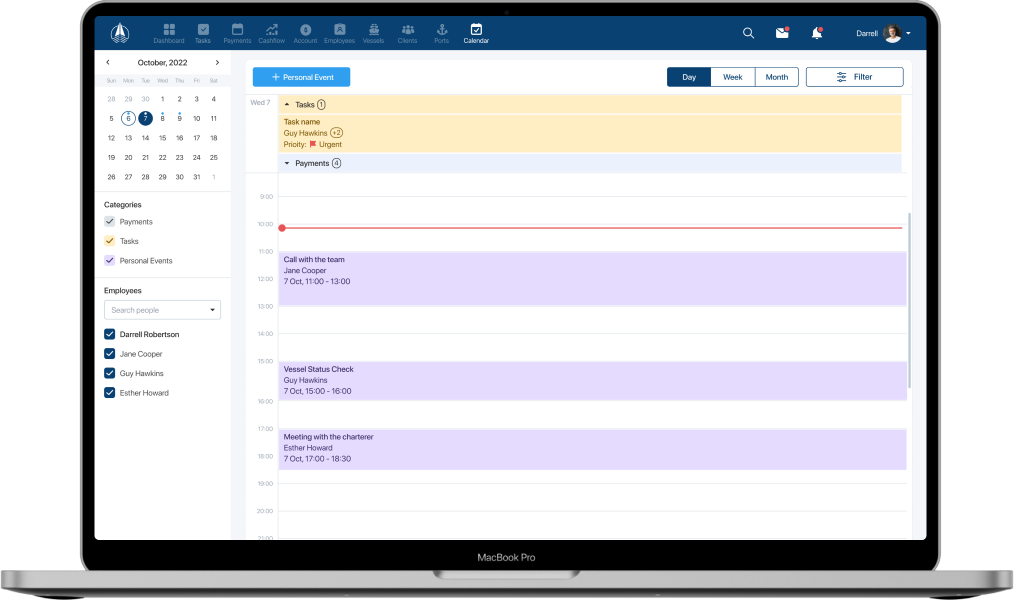Select October 20 in mini calendar
This screenshot has width=1014, height=600.
pos(128,157)
